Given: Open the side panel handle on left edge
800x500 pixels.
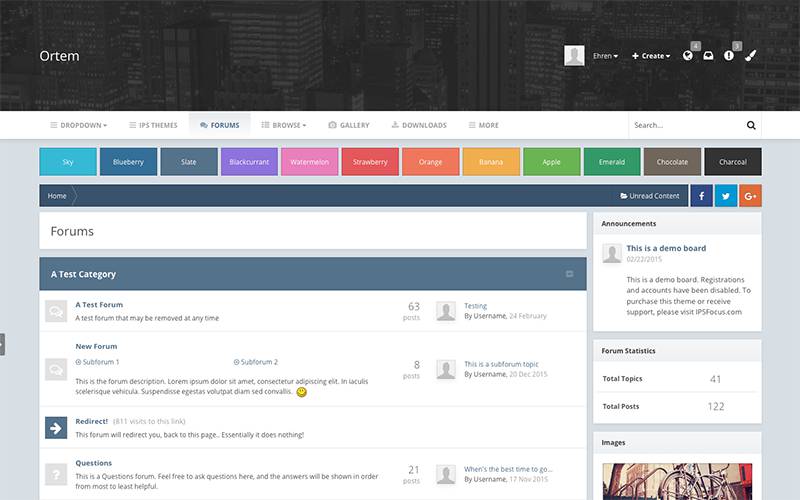Looking at the screenshot, I should click(x=2, y=344).
